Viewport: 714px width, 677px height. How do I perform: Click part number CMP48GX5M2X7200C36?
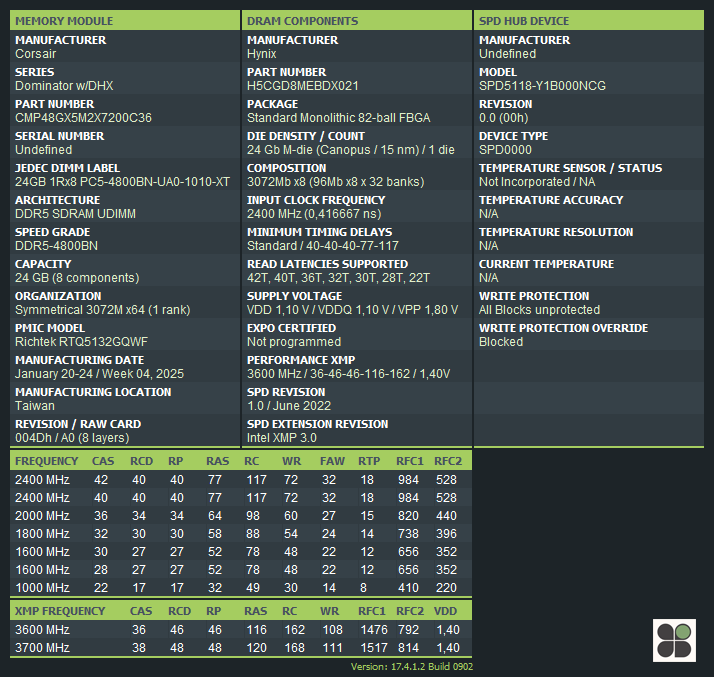pos(83,118)
